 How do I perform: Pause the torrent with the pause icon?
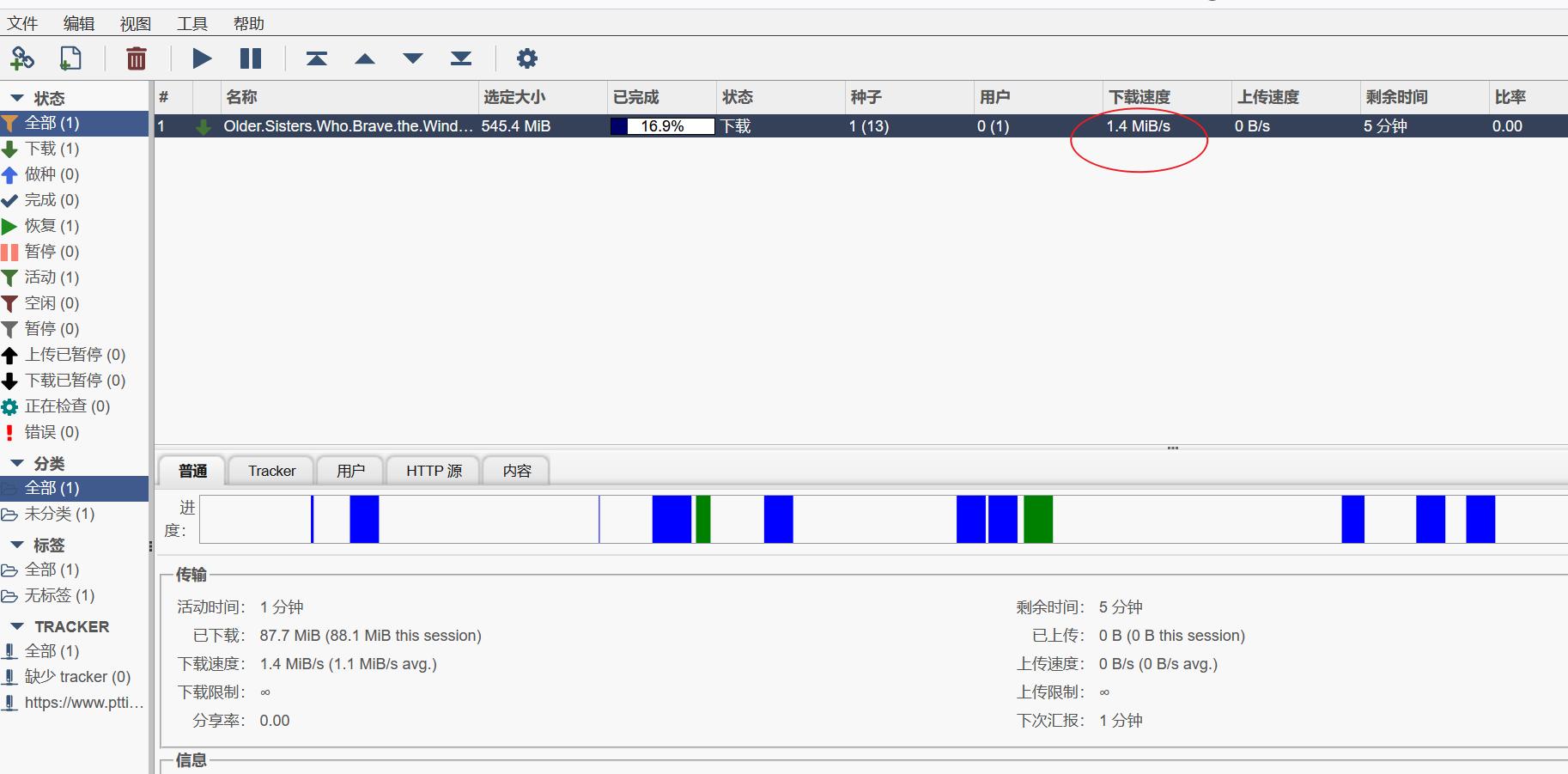pos(251,58)
